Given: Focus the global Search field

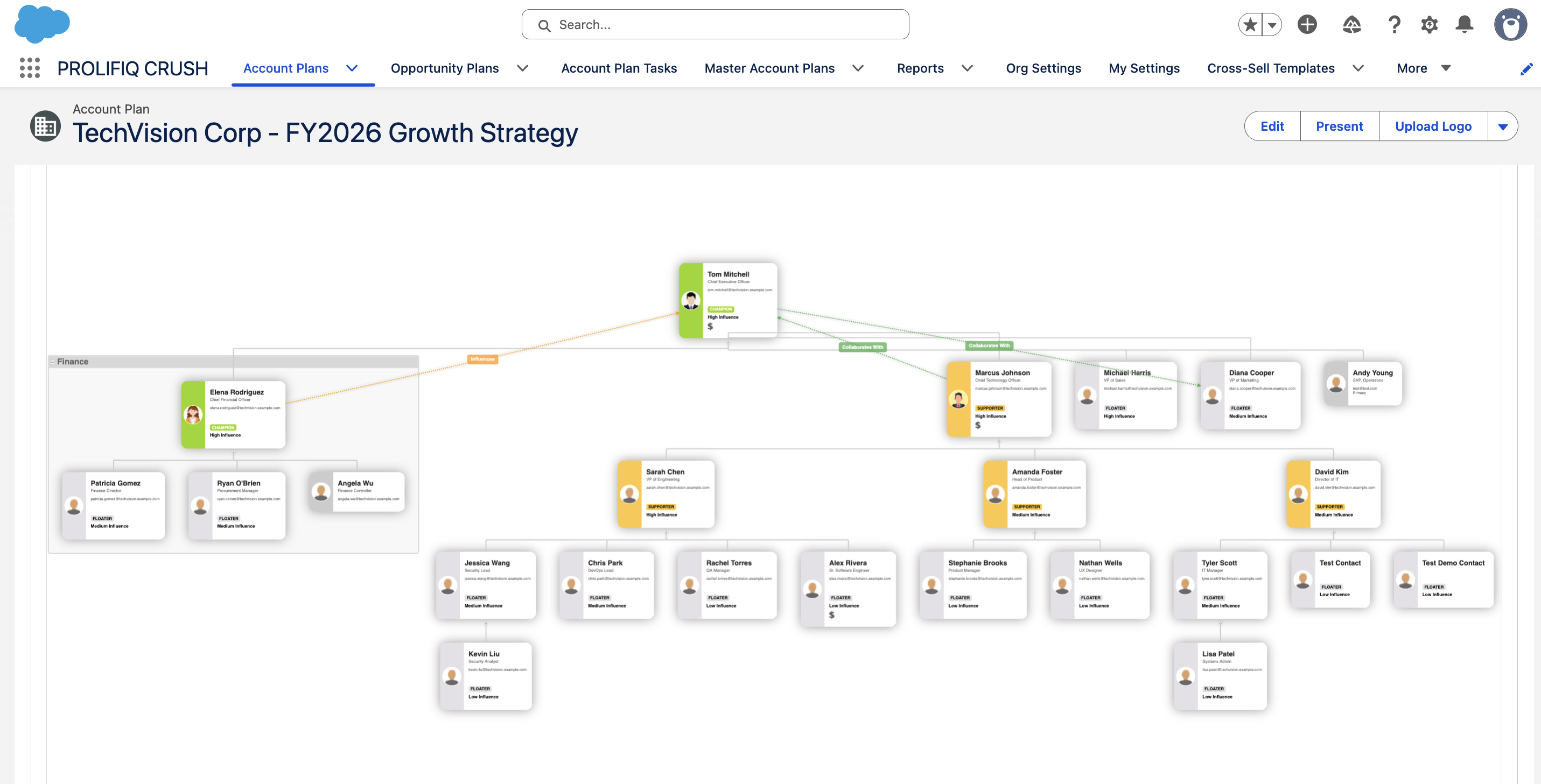Looking at the screenshot, I should pyautogui.click(x=715, y=25).
